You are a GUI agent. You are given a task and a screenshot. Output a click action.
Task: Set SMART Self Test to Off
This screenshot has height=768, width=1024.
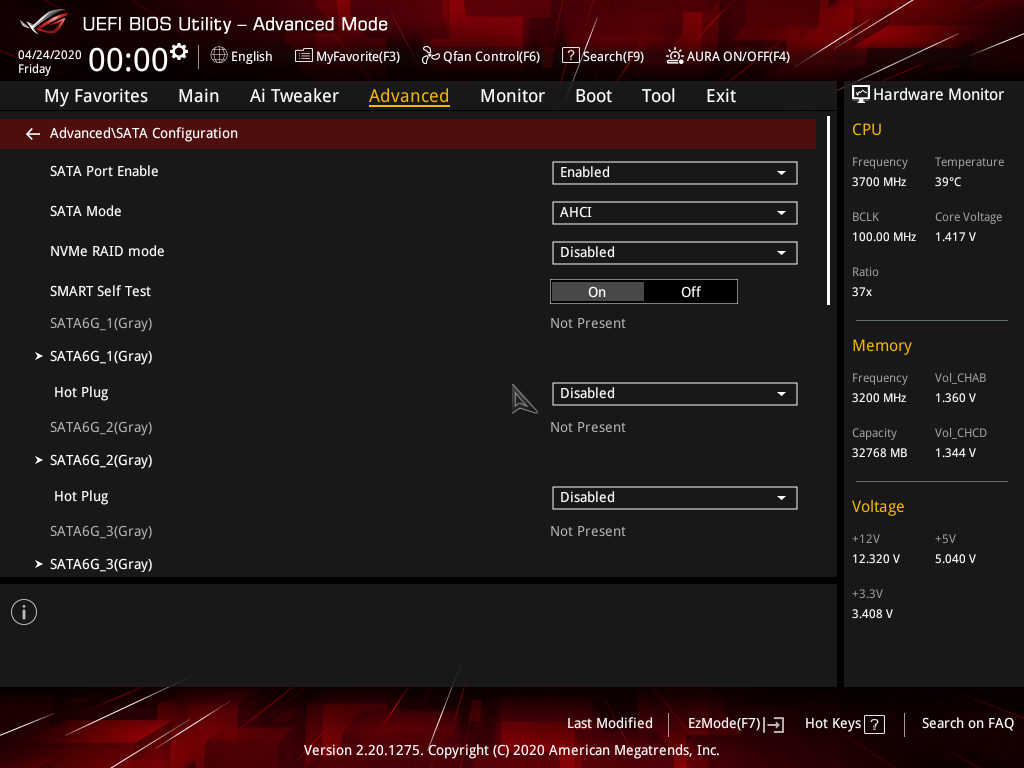click(x=690, y=292)
